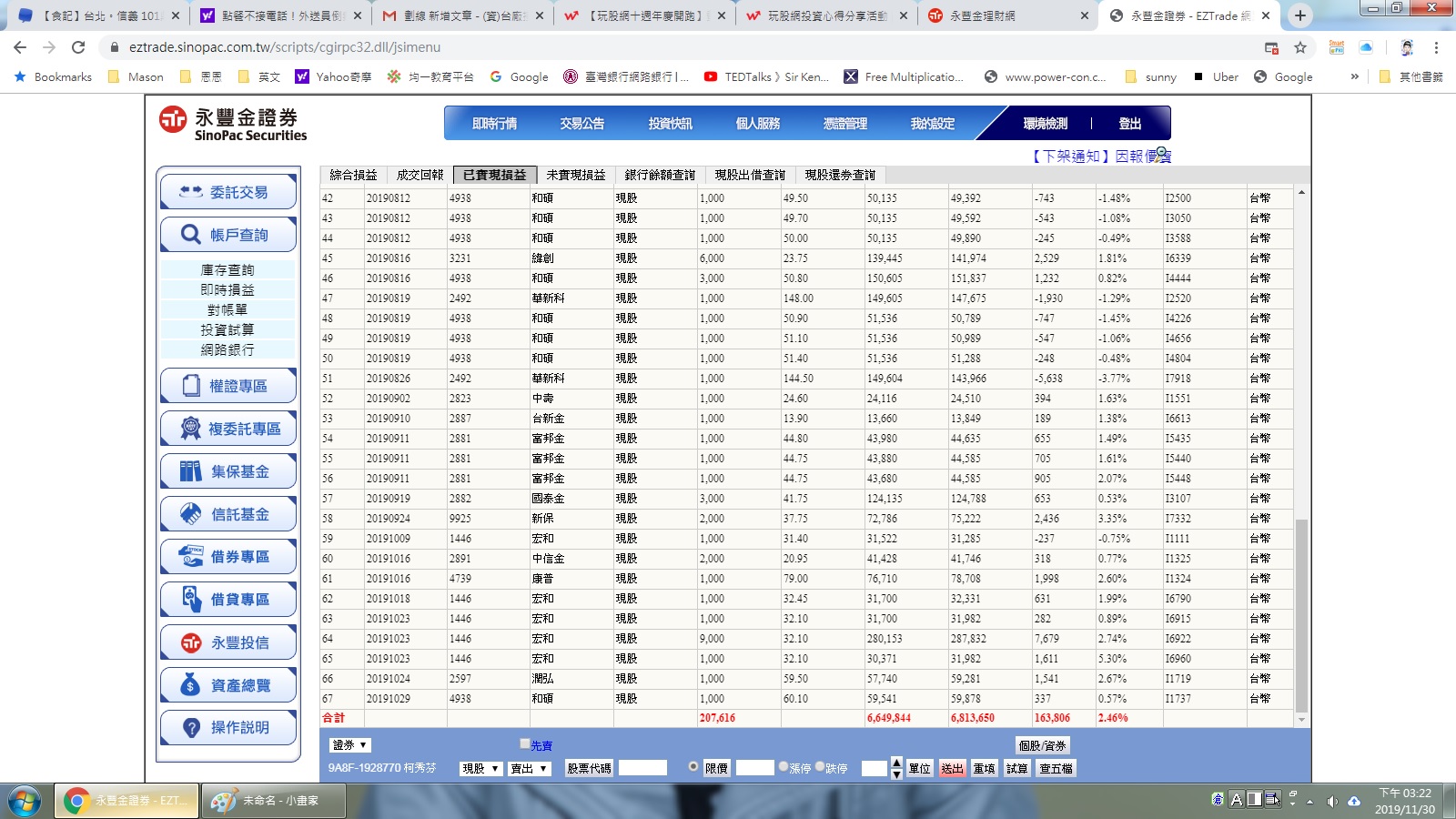Click the table vertical scrollbar thumb
The height and width of the screenshot is (819, 1456).
click(x=1301, y=615)
